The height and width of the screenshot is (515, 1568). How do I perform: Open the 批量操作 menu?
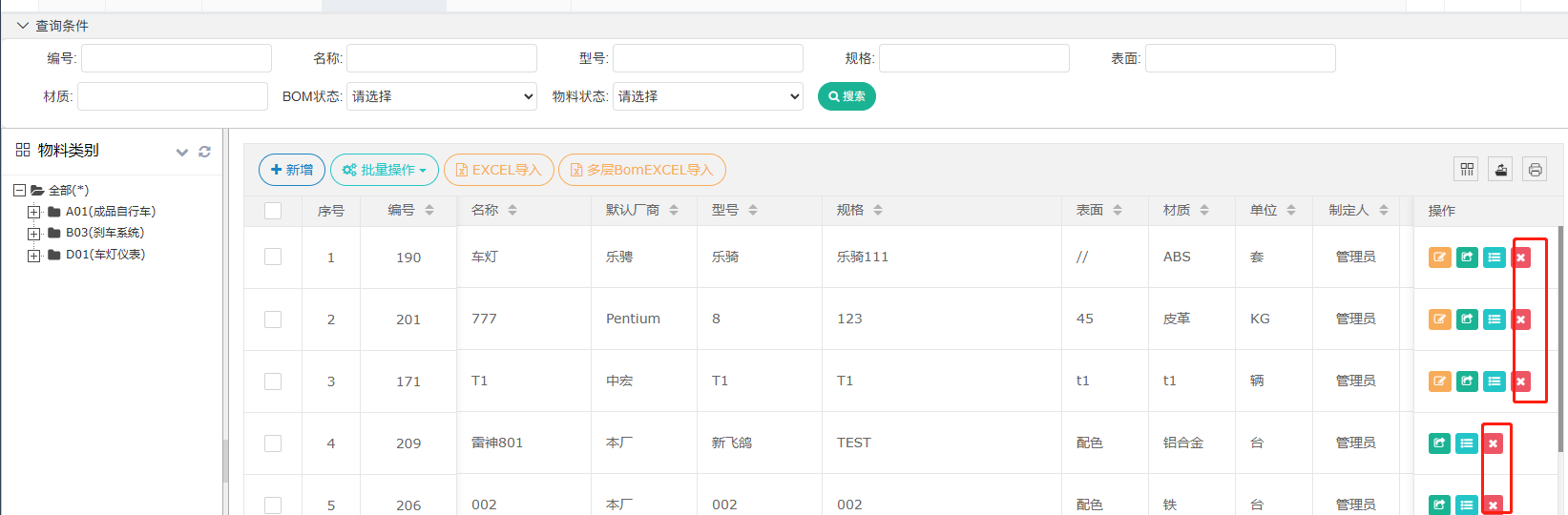point(385,170)
